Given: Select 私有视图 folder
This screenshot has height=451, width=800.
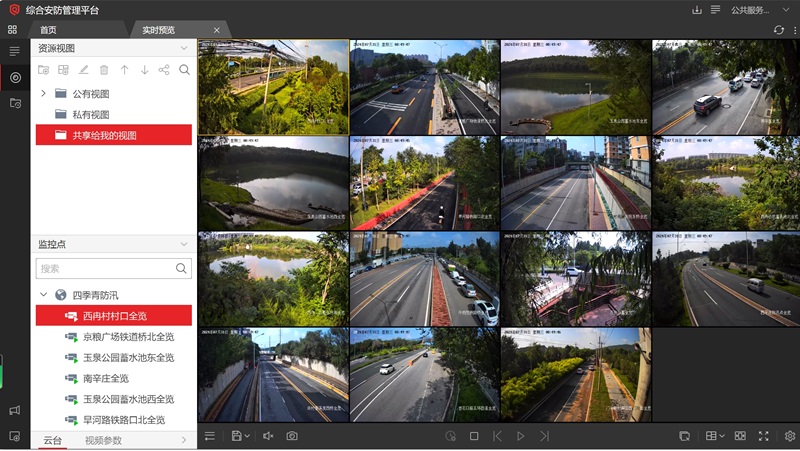Looking at the screenshot, I should [91, 114].
